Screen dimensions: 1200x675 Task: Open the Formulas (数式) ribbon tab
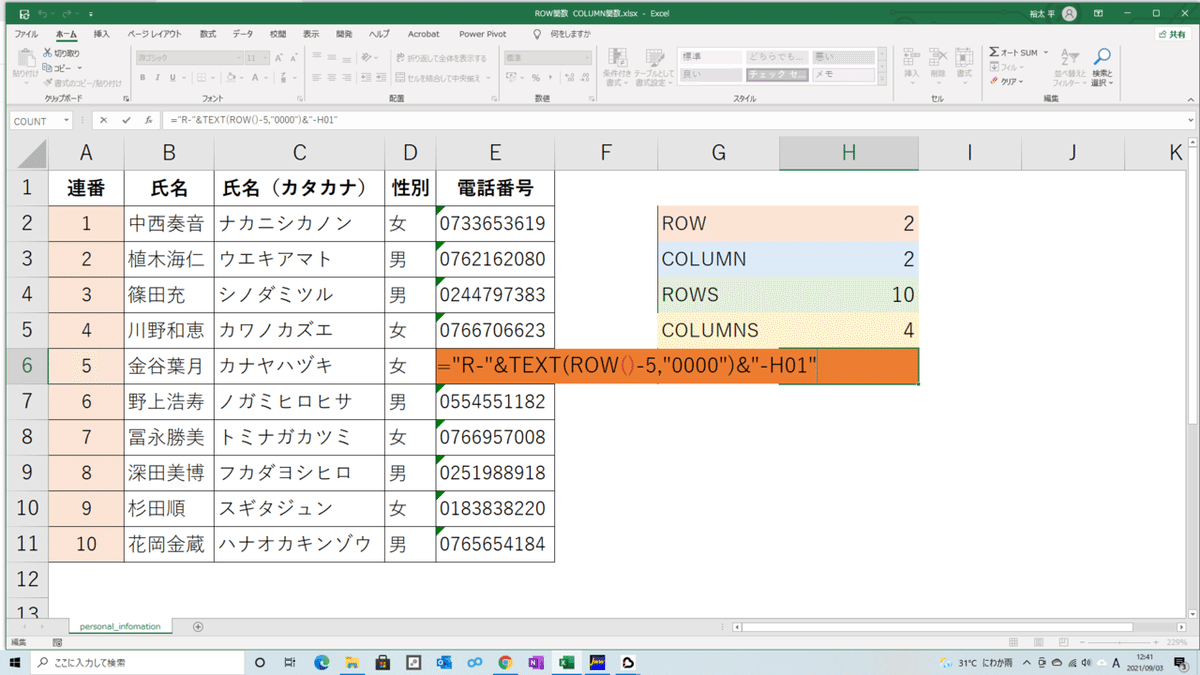(x=208, y=34)
